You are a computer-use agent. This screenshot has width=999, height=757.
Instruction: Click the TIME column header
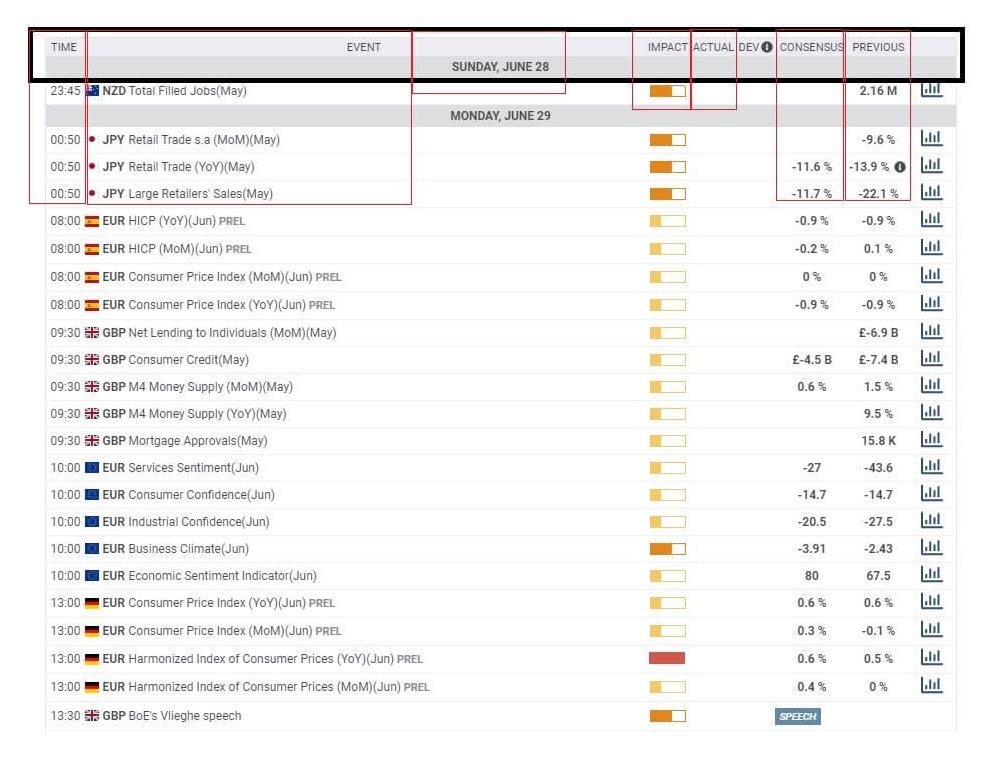[64, 47]
